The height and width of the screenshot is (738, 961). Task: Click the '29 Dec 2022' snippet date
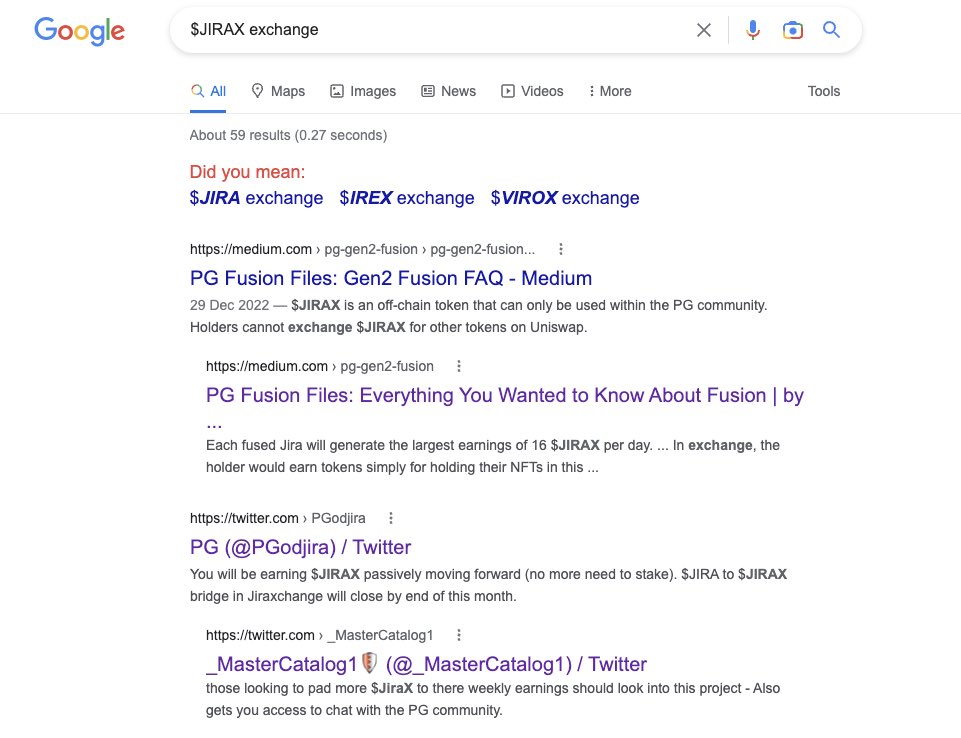(229, 305)
